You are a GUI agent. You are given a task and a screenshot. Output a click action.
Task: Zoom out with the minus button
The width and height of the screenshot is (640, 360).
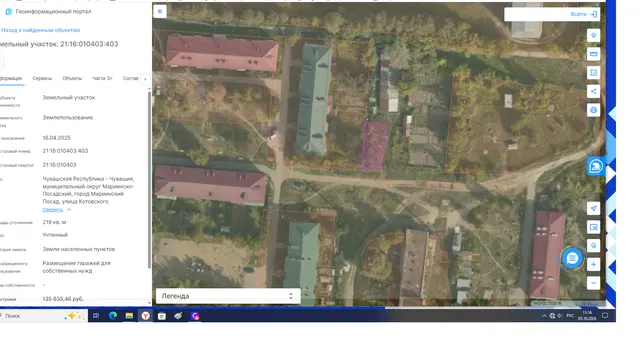point(593,283)
